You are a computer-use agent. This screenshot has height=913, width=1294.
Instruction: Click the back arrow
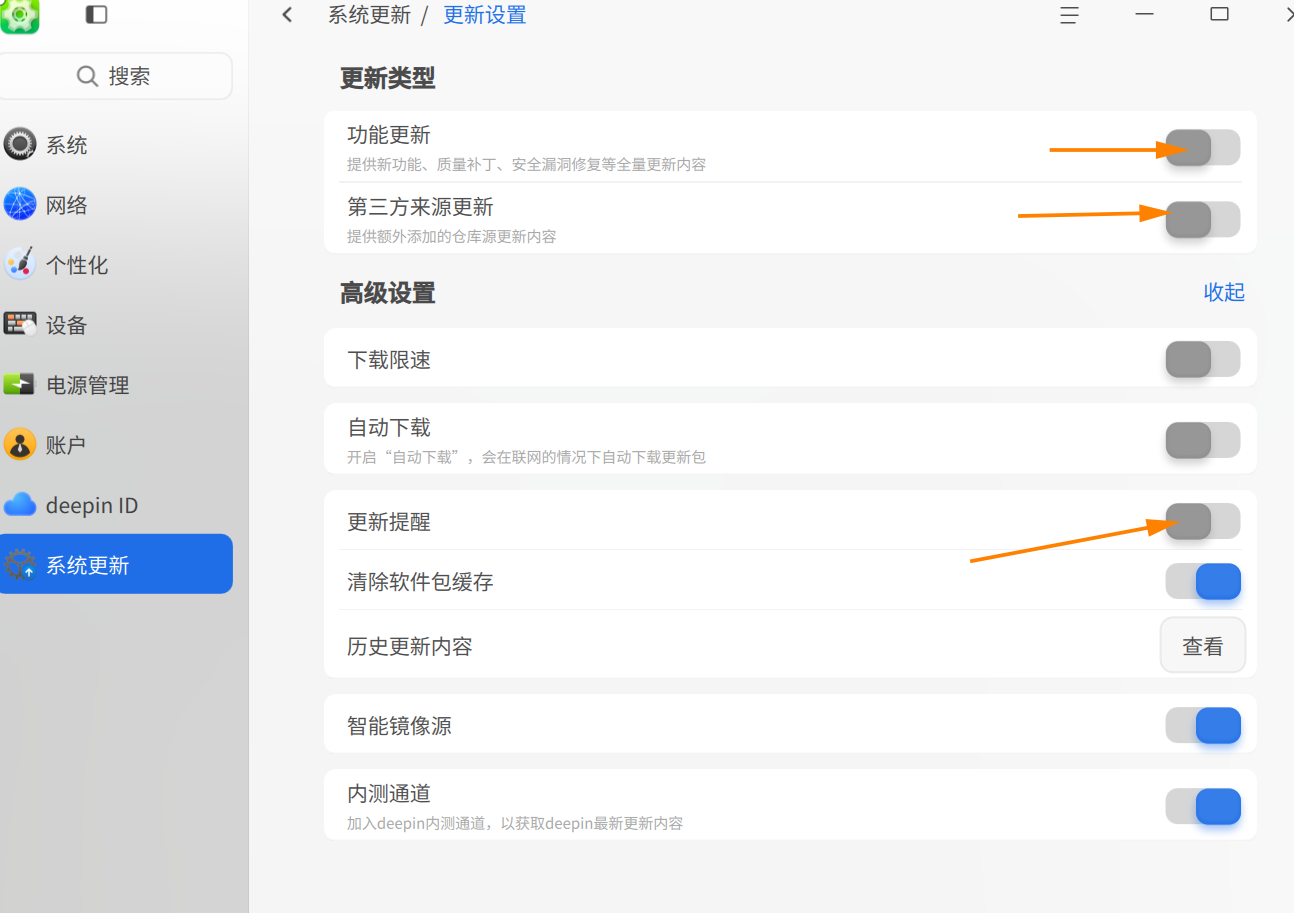pyautogui.click(x=287, y=15)
